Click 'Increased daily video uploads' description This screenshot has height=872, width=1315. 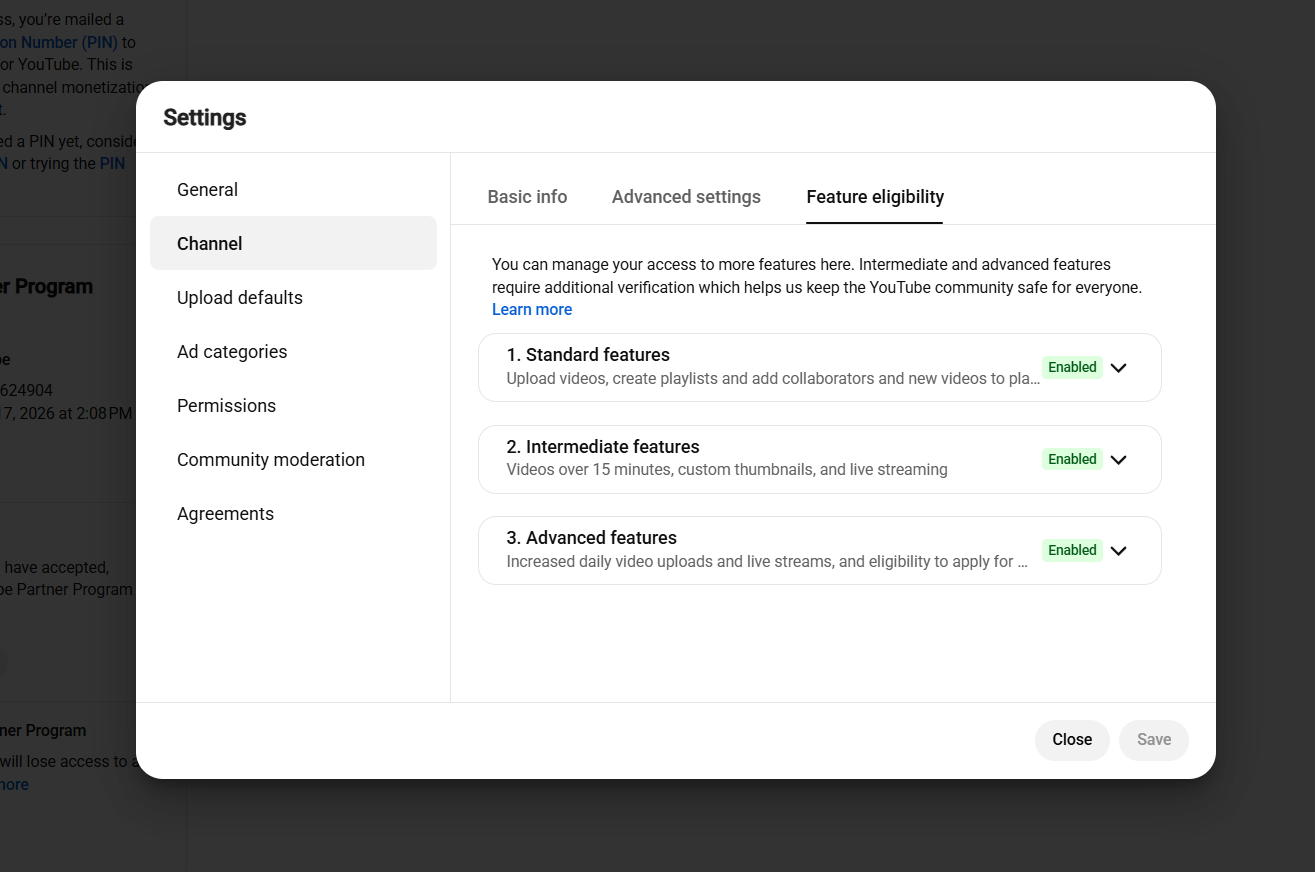(x=767, y=562)
